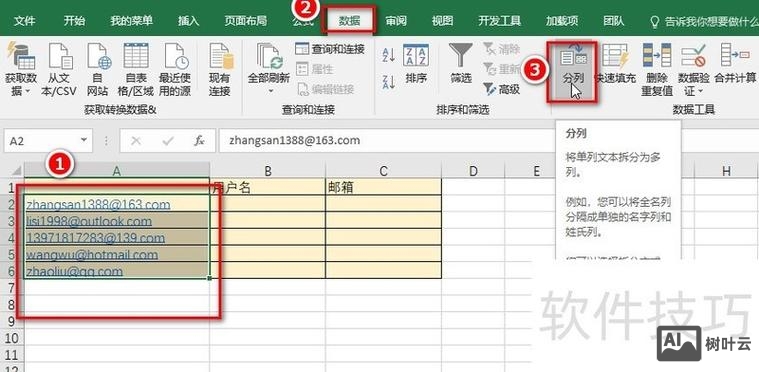Toggle the 筛选 (filter) funnel
This screenshot has height=372, width=759.
point(461,64)
